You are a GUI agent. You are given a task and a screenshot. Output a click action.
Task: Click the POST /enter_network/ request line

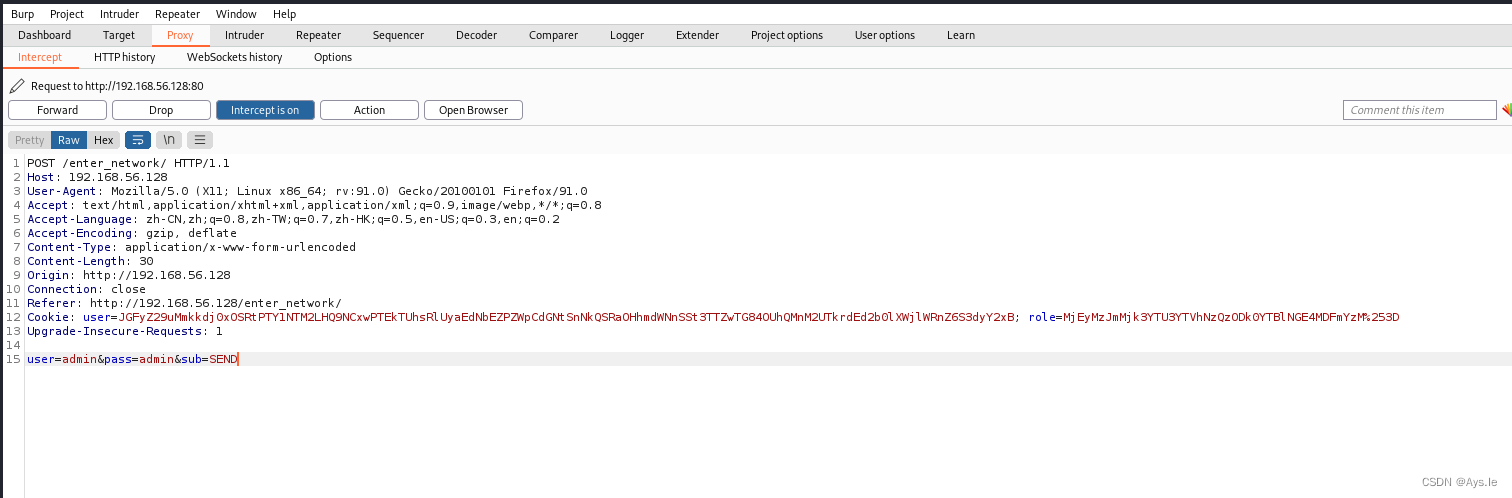pyautogui.click(x=128, y=163)
